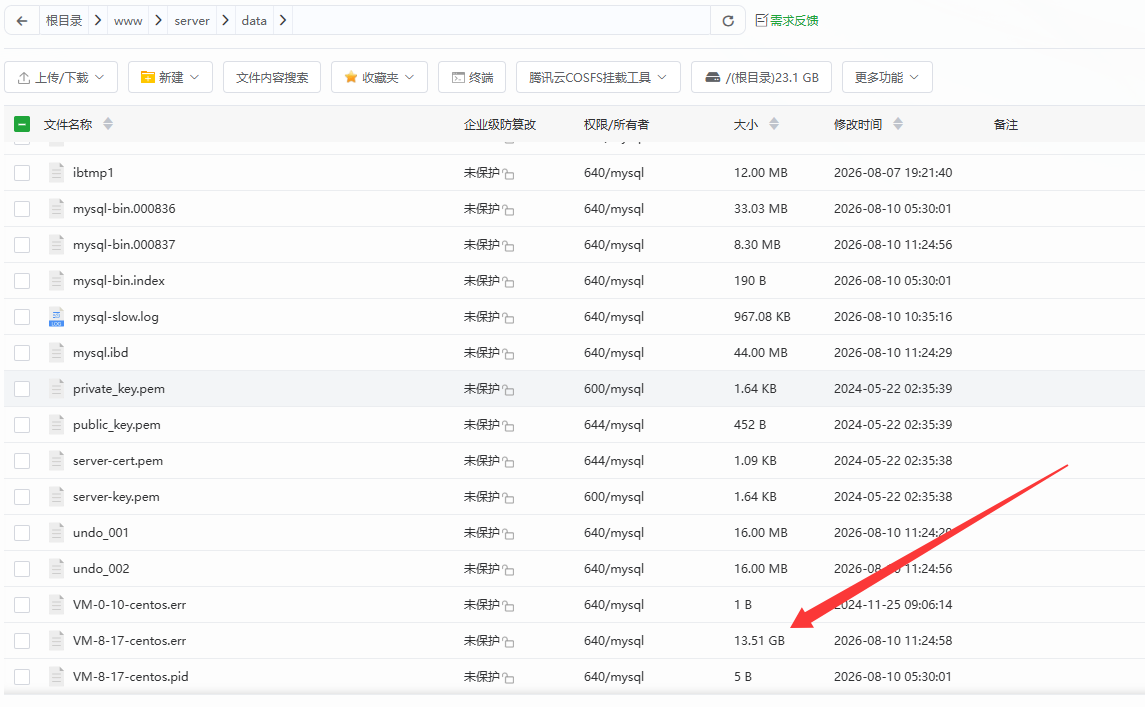Launch the 终端 terminal button
This screenshot has height=707, width=1145.
[472, 77]
